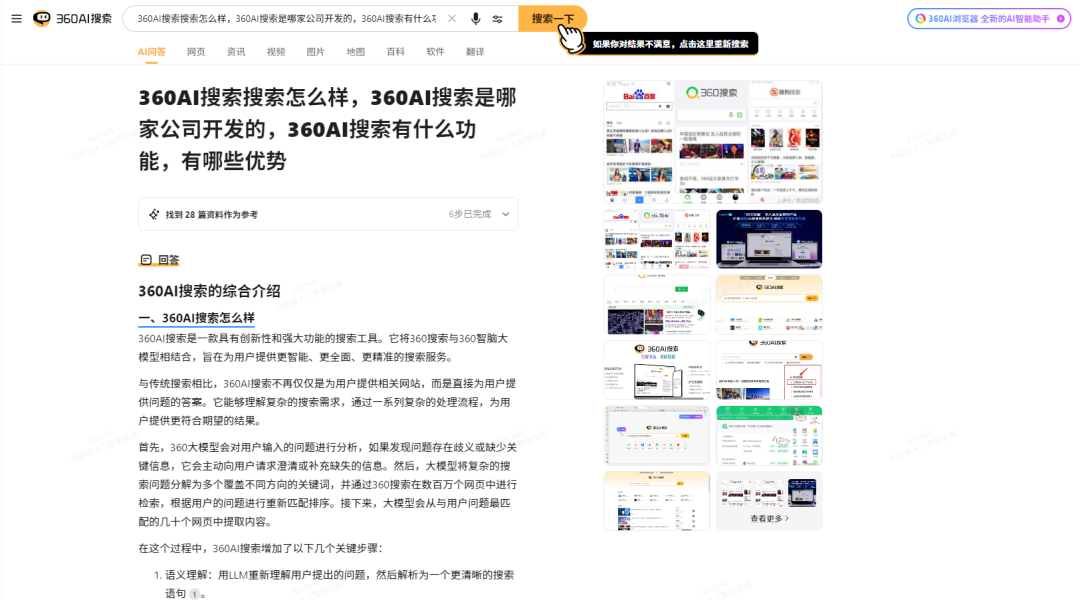Open the dark laptop screenshot thumbnail
1080x600 pixels.
(x=769, y=239)
